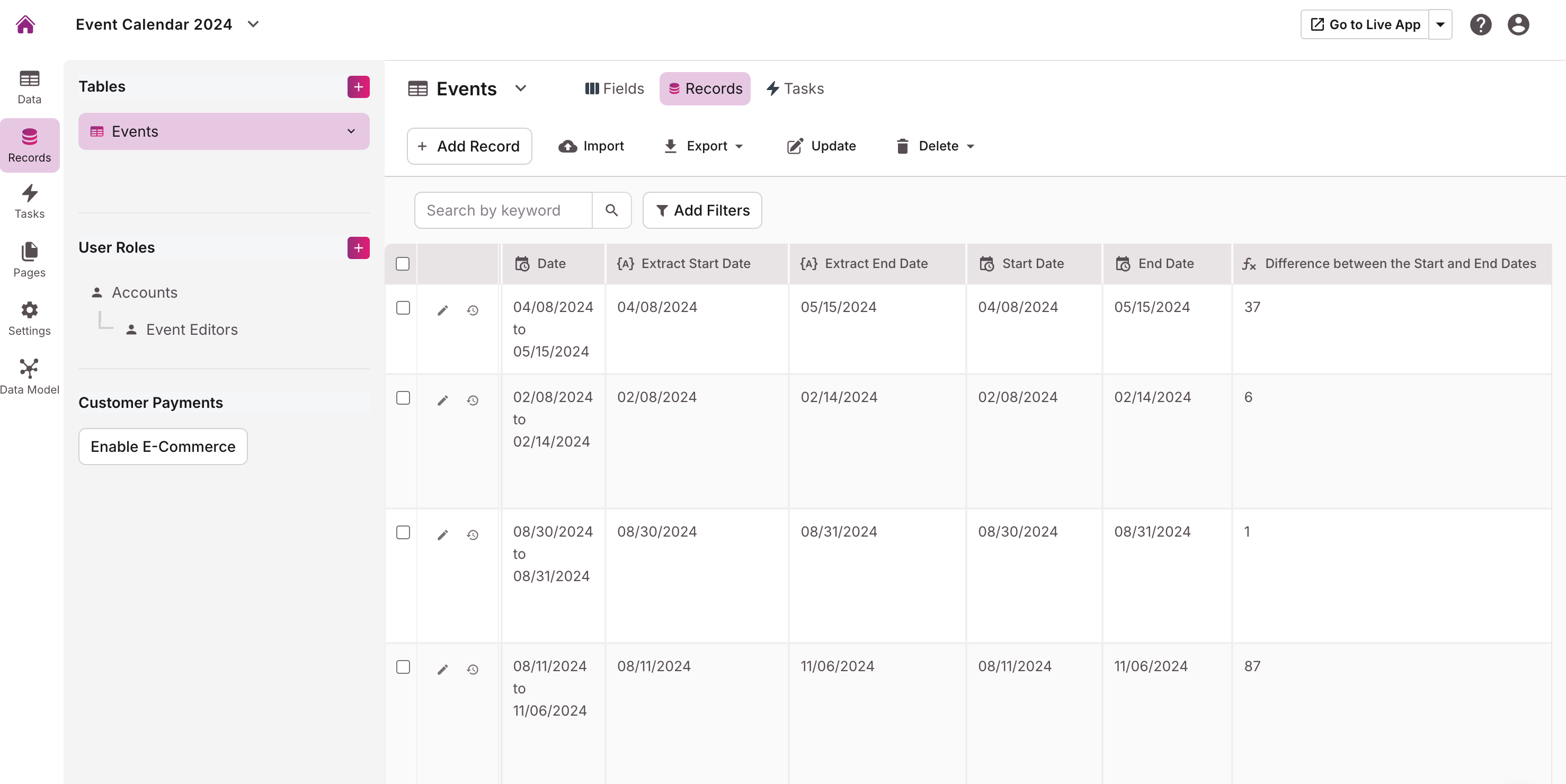The width and height of the screenshot is (1566, 784).
Task: Click the help question mark icon
Action: [1480, 24]
